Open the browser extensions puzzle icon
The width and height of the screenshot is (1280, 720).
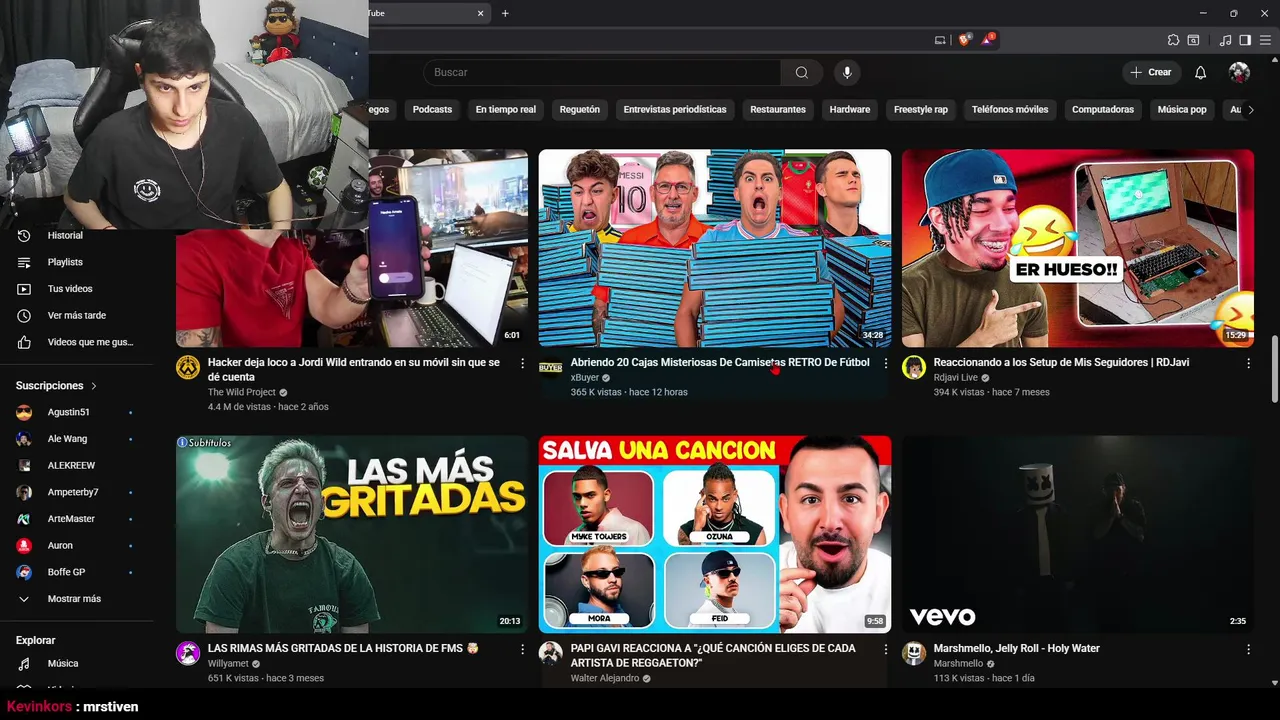1173,40
